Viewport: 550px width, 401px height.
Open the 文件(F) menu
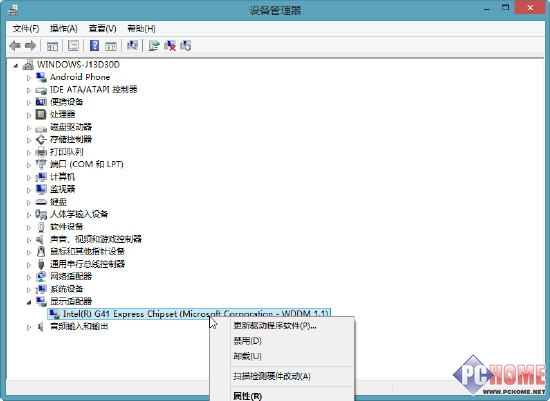pyautogui.click(x=26, y=28)
